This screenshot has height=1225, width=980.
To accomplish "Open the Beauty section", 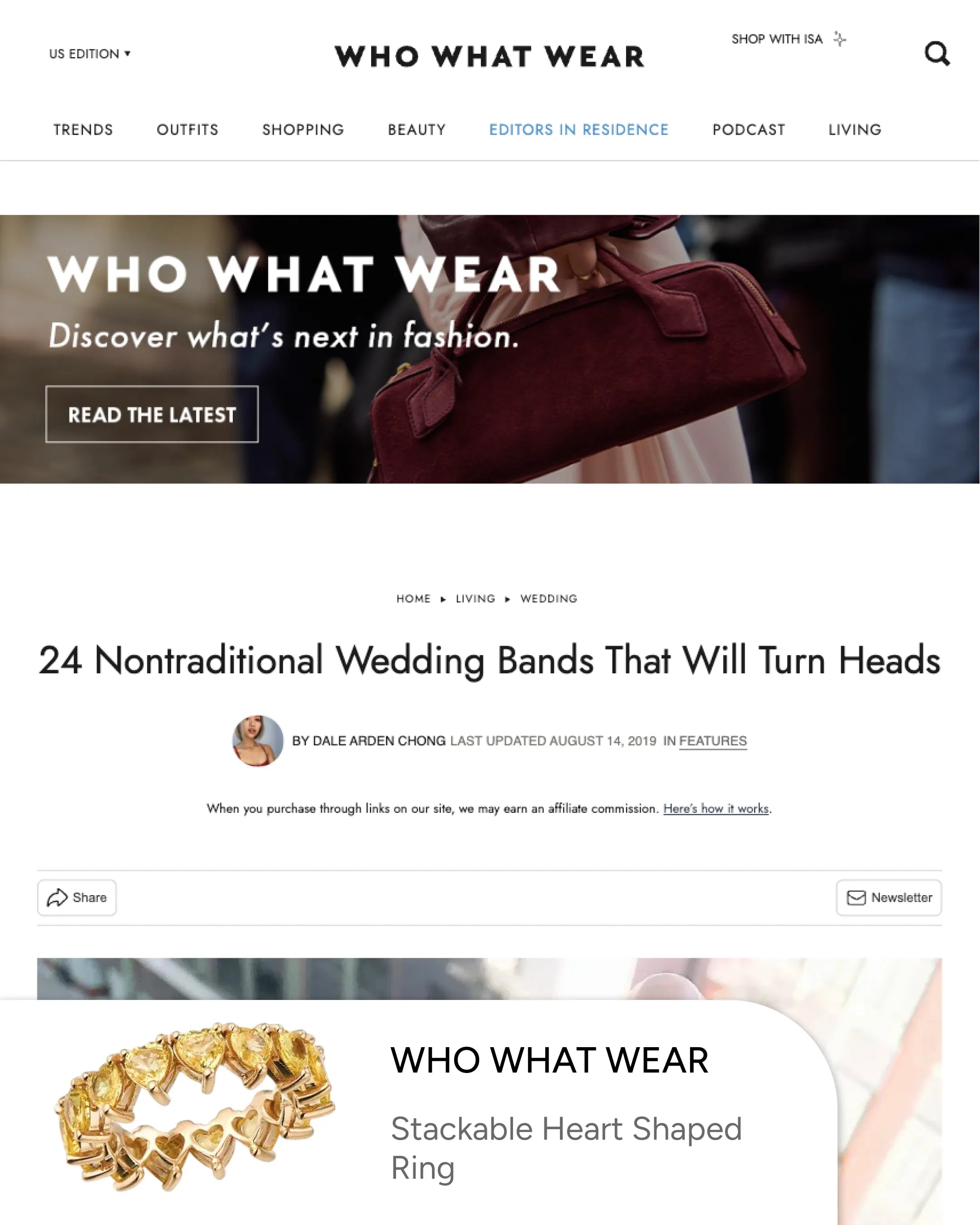I will [x=416, y=130].
